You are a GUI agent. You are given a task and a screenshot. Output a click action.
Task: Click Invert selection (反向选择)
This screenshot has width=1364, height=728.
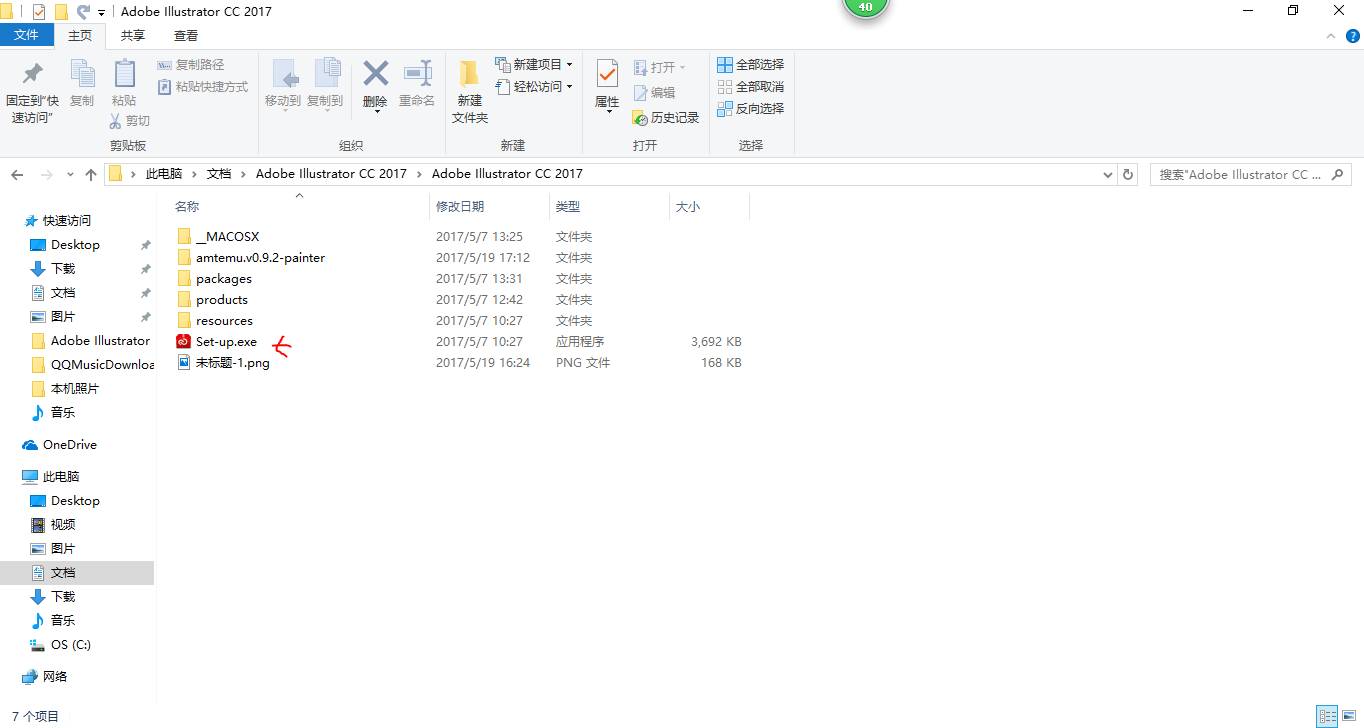point(751,108)
